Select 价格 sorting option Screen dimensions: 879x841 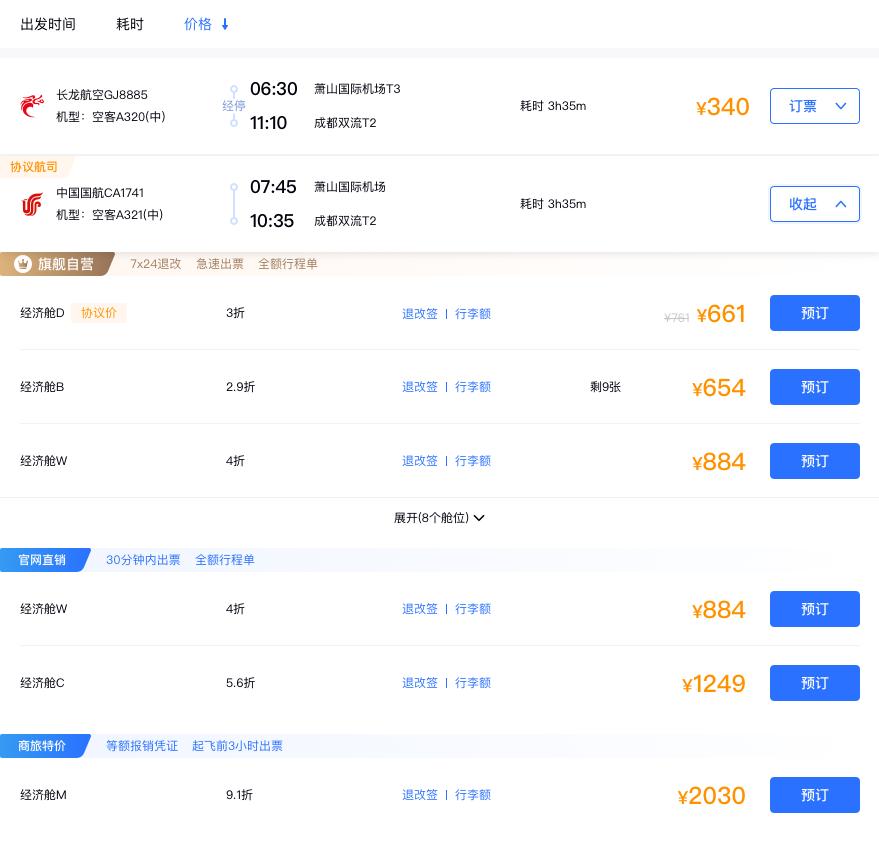tap(198, 24)
